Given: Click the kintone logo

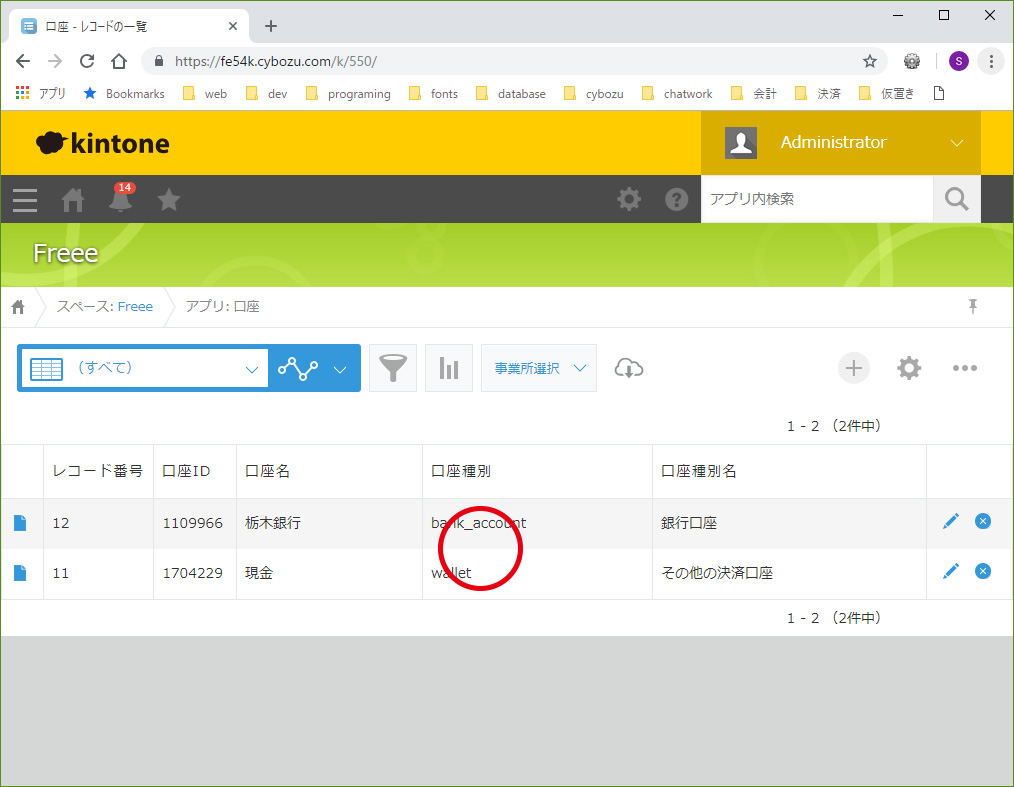Looking at the screenshot, I should [103, 143].
